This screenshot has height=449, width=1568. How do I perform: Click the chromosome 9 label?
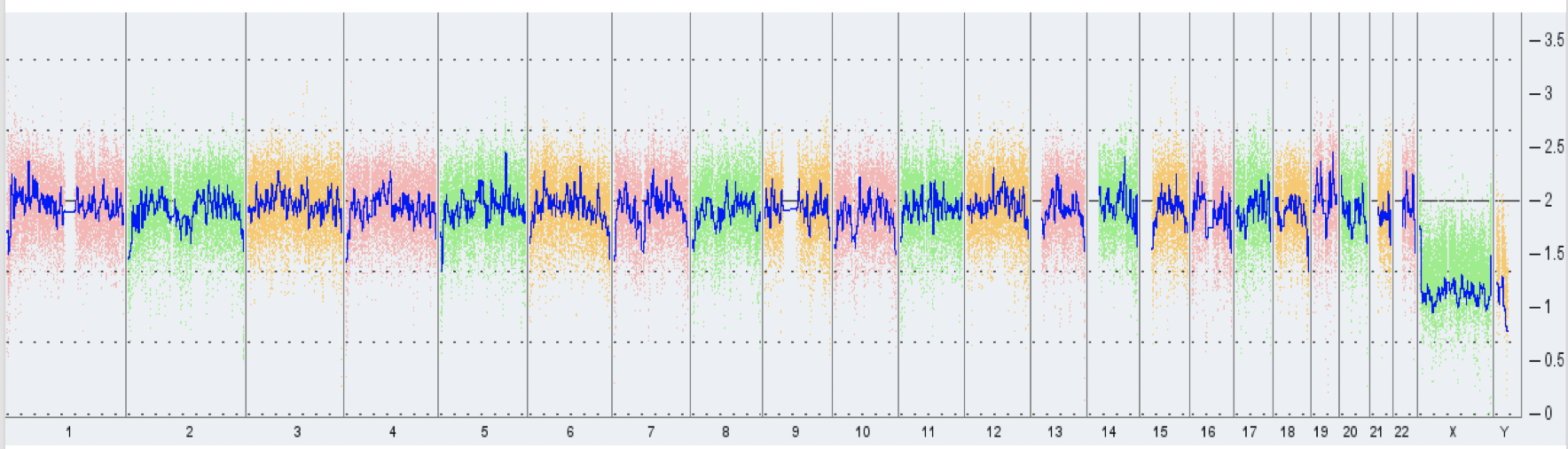[796, 432]
